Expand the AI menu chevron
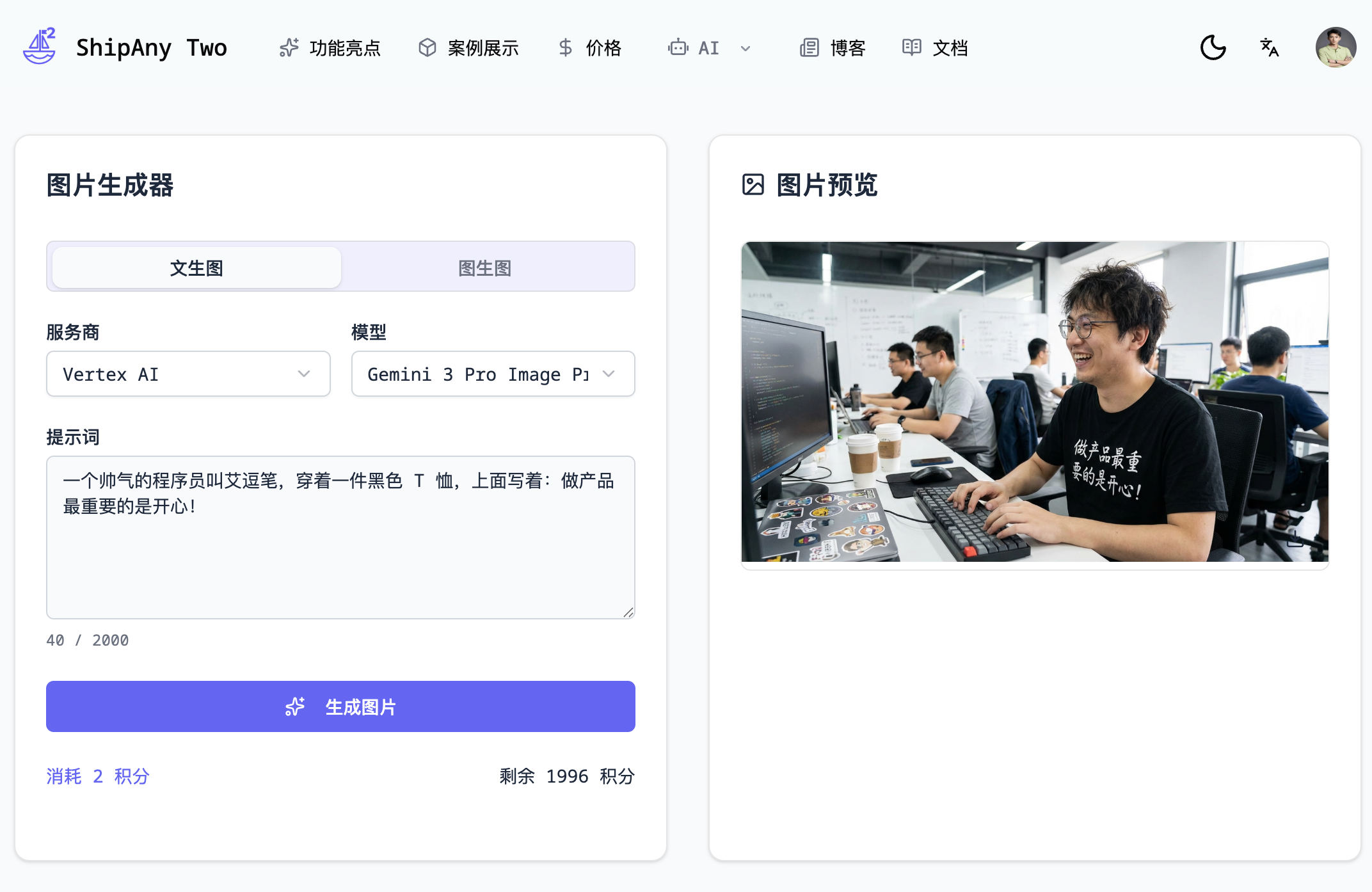 point(746,49)
